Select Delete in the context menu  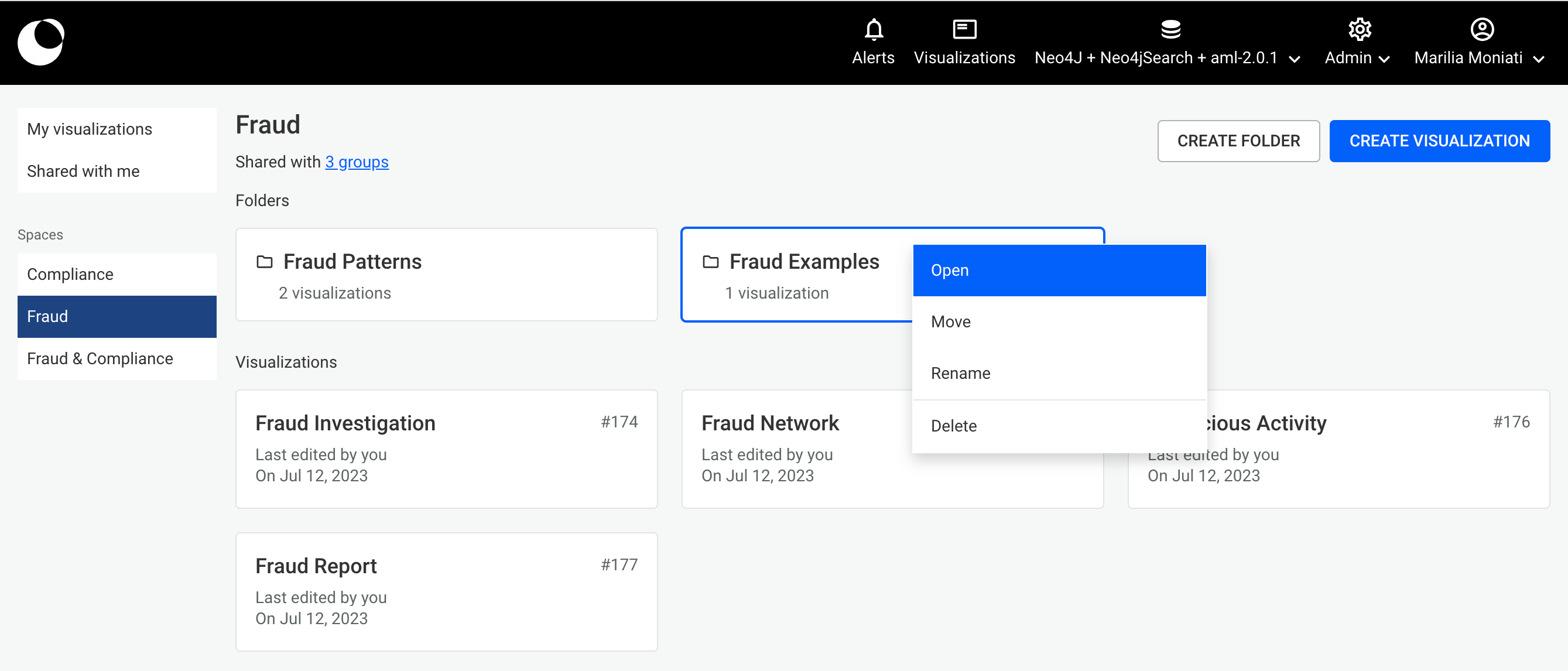click(1059, 426)
